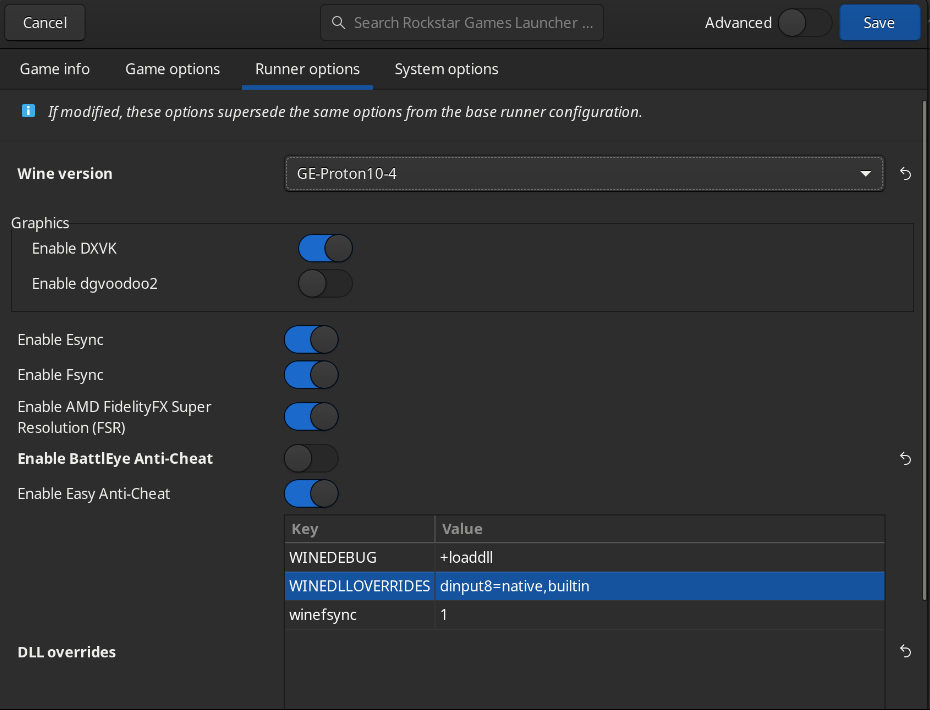Click the Enable Easy Anti-Cheat label
Image resolution: width=930 pixels, height=710 pixels.
(94, 494)
